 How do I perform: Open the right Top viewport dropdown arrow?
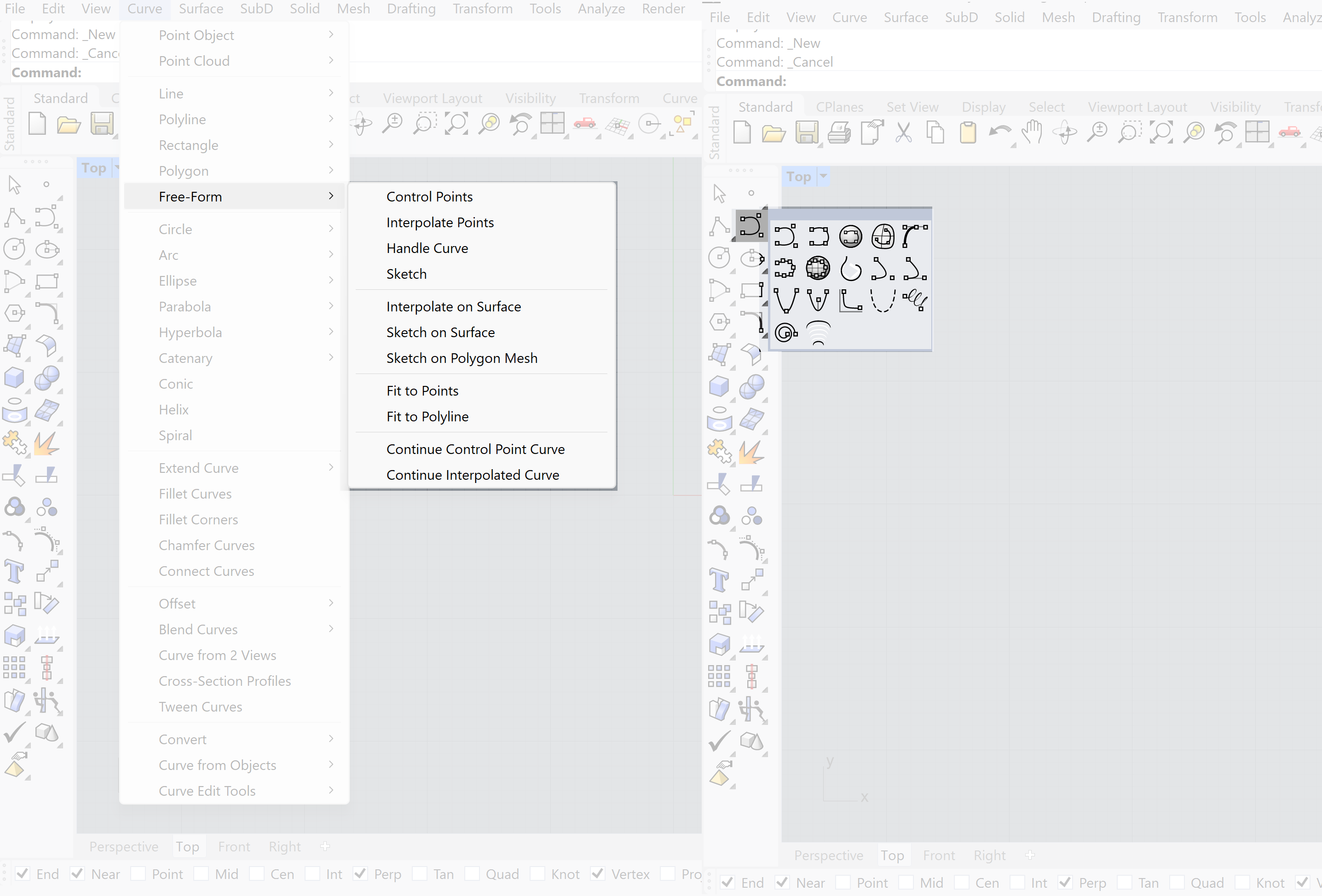point(823,176)
